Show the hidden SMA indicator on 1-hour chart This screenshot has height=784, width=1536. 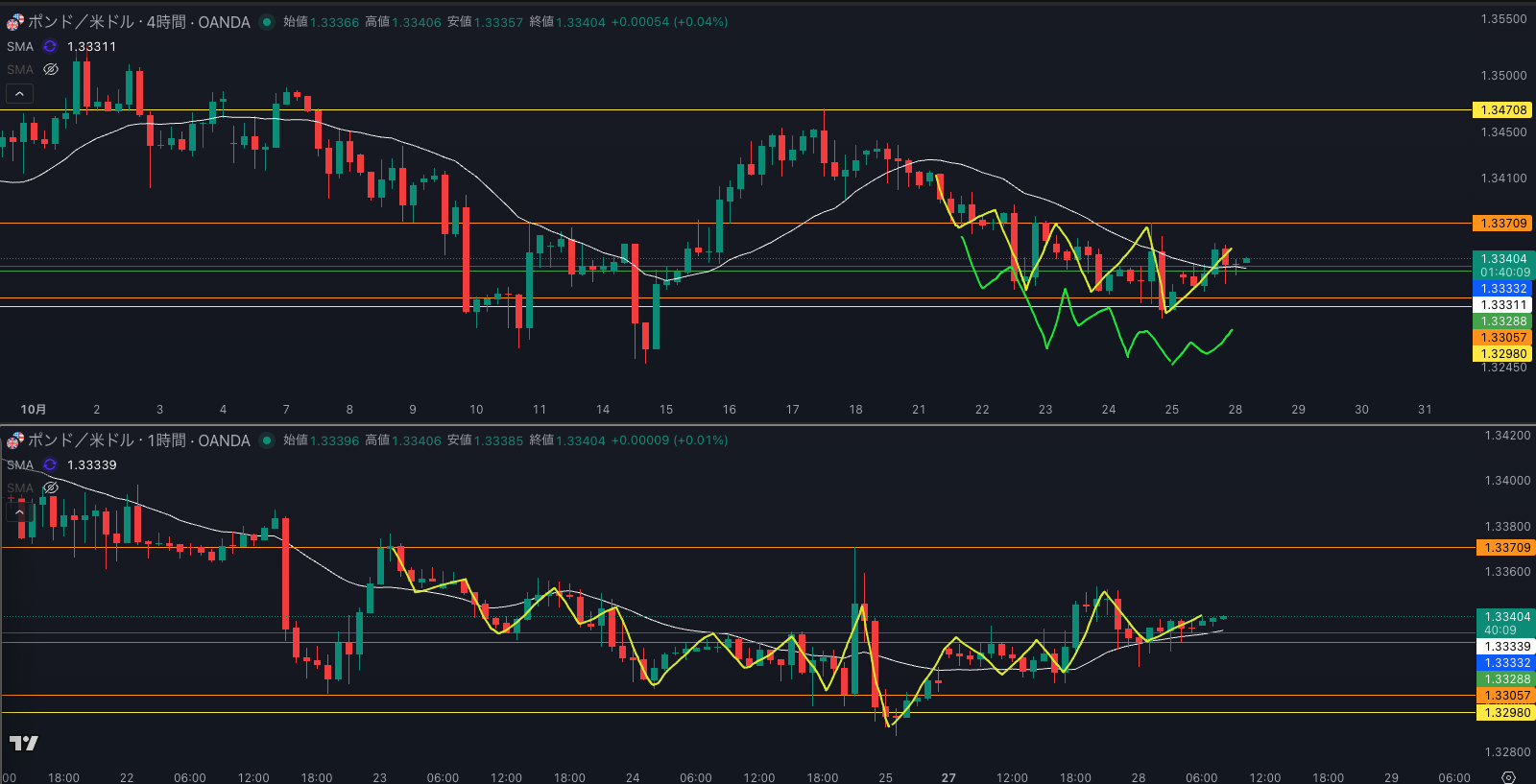[51, 487]
